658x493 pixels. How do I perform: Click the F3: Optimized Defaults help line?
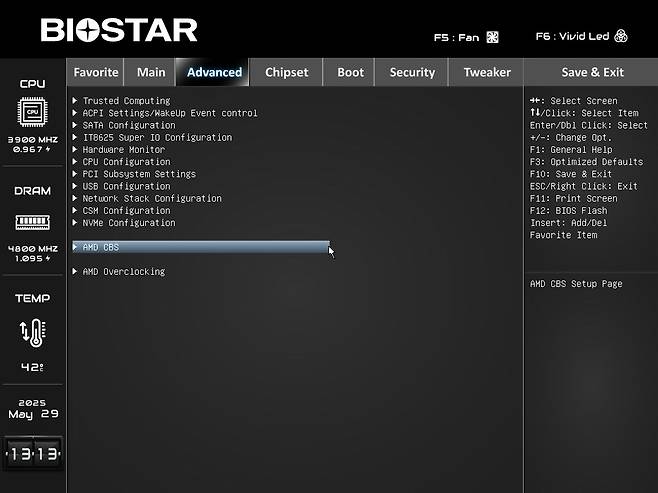[x=586, y=162]
